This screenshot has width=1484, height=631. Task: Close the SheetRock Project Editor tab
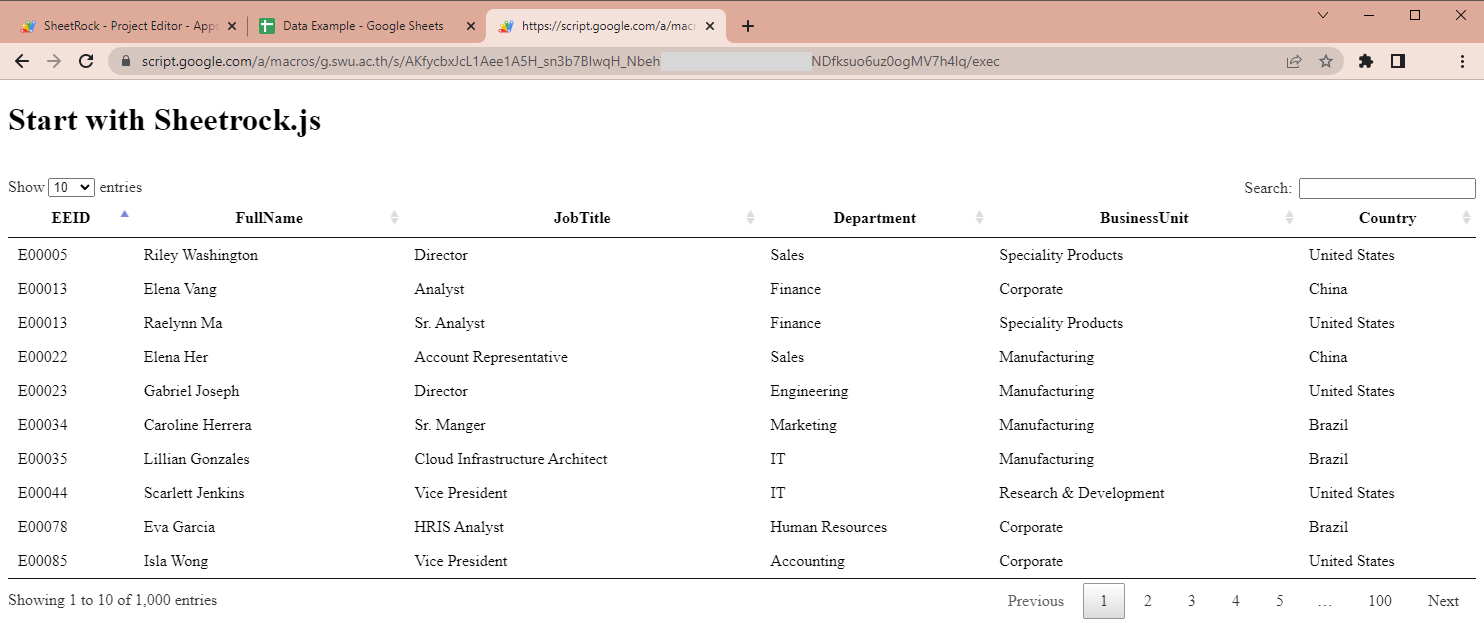232,26
